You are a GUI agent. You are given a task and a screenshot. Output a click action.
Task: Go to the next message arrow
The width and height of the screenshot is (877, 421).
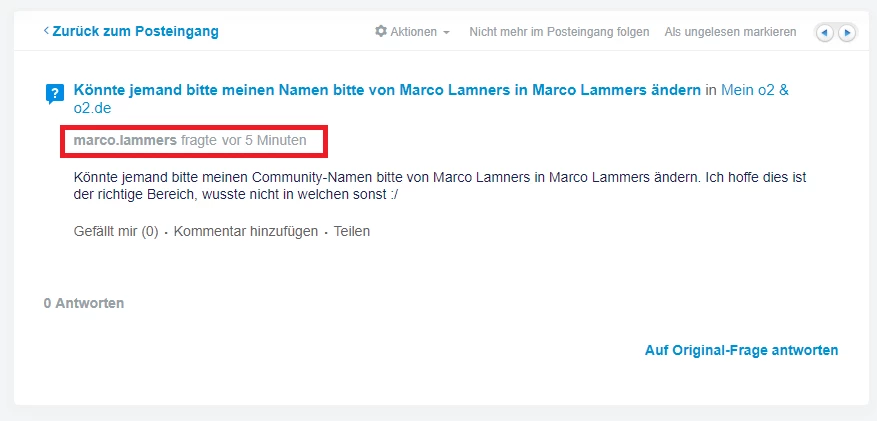[x=847, y=33]
